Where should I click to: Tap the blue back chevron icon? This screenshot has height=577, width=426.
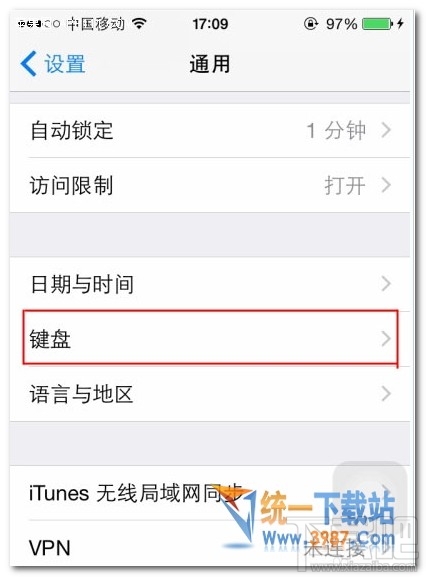[28, 63]
